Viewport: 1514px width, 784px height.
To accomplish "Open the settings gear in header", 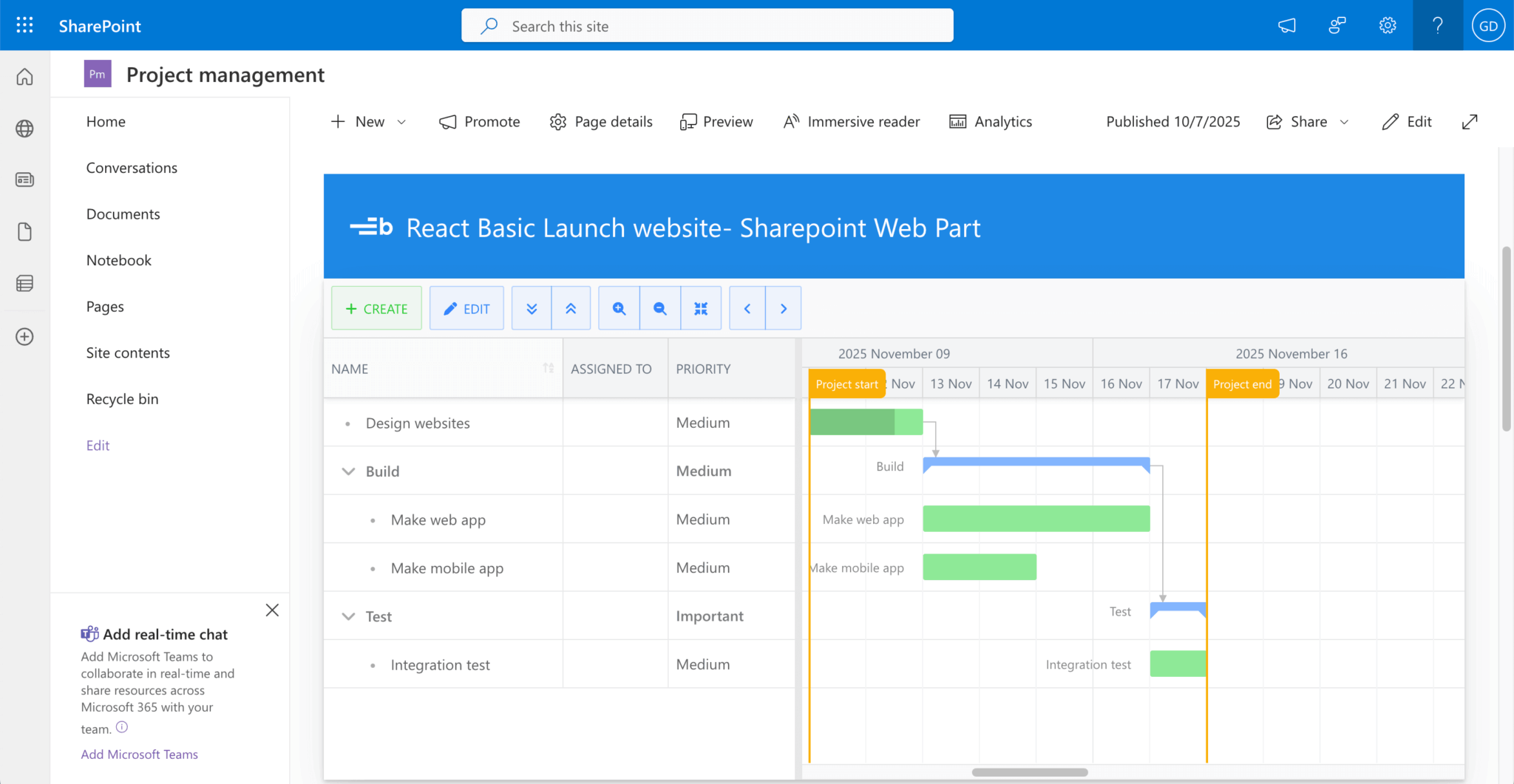I will 1388,26.
